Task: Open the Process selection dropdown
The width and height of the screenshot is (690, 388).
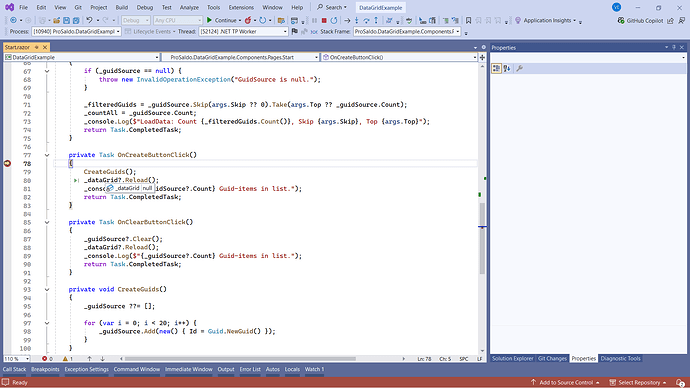Action: pos(76,31)
